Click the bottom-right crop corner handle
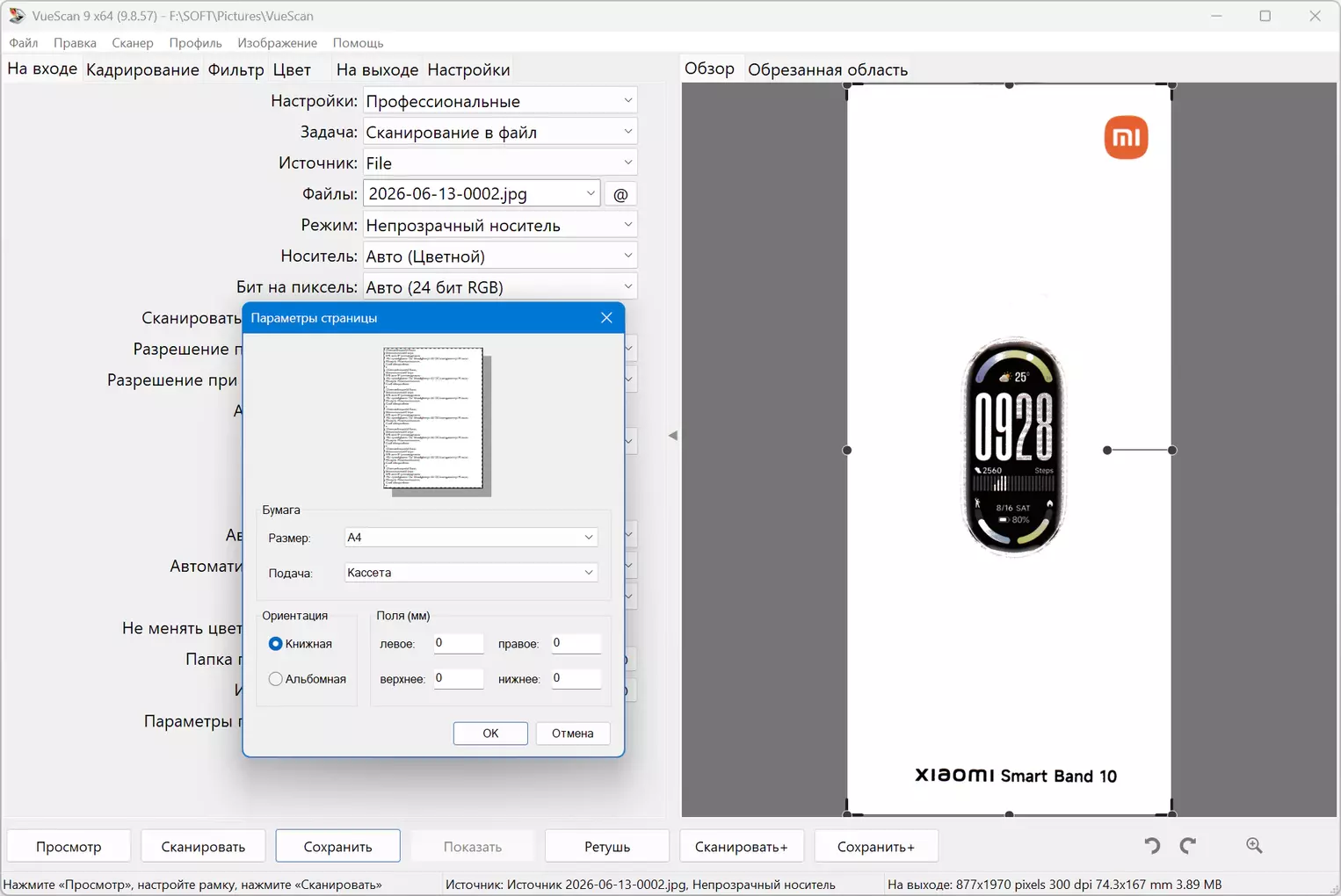The image size is (1341, 896). click(1172, 814)
